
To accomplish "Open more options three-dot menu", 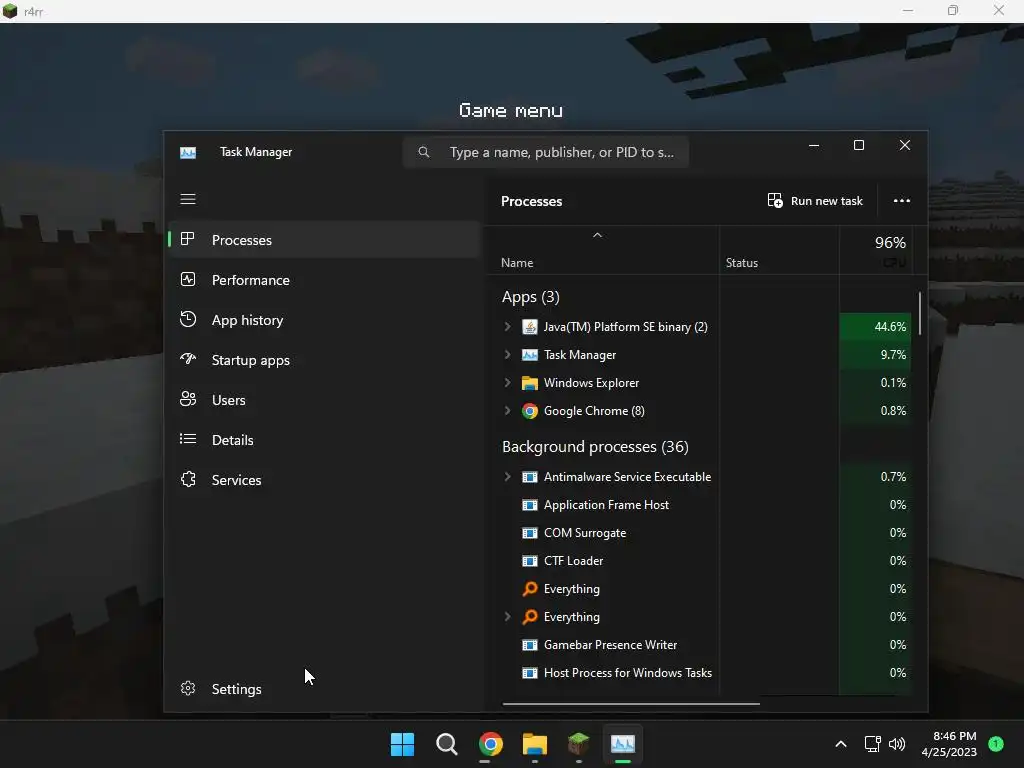I will (x=901, y=200).
